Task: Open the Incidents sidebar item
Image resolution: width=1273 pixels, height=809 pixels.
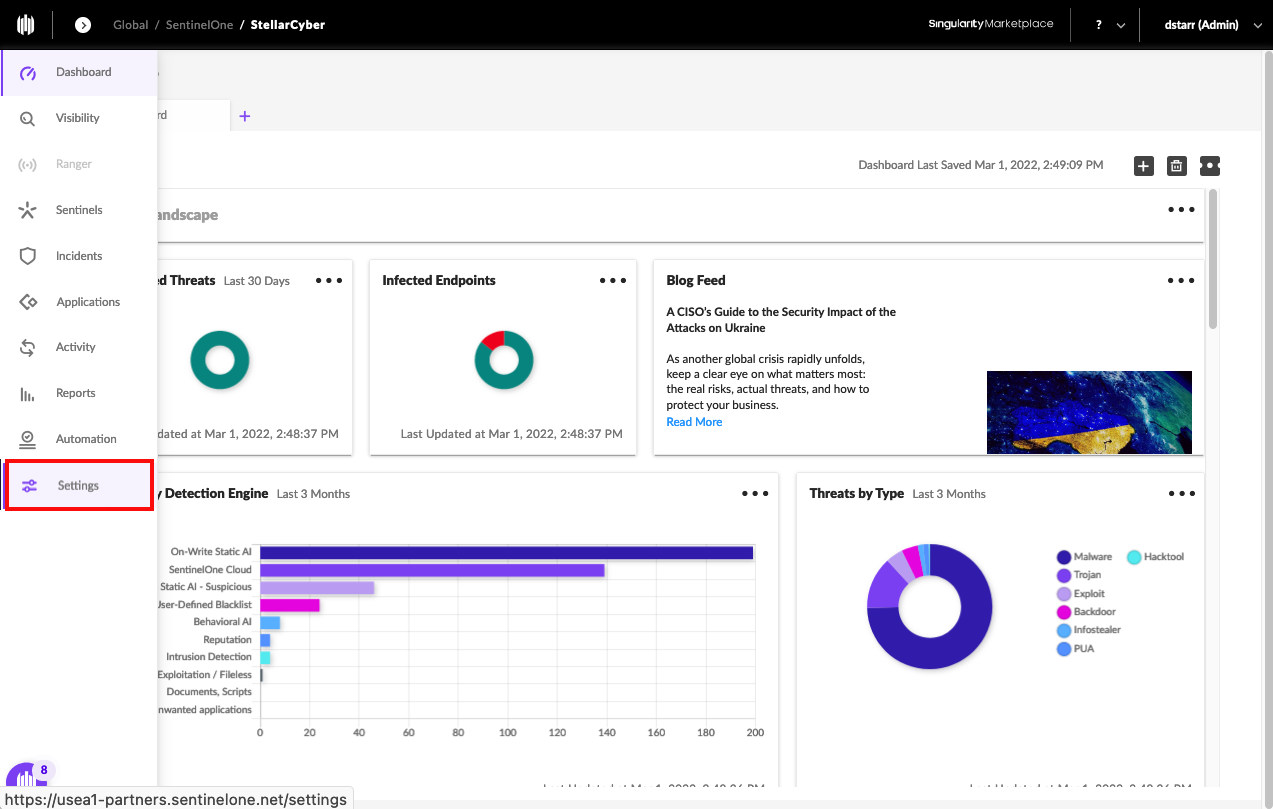Action: click(x=78, y=256)
